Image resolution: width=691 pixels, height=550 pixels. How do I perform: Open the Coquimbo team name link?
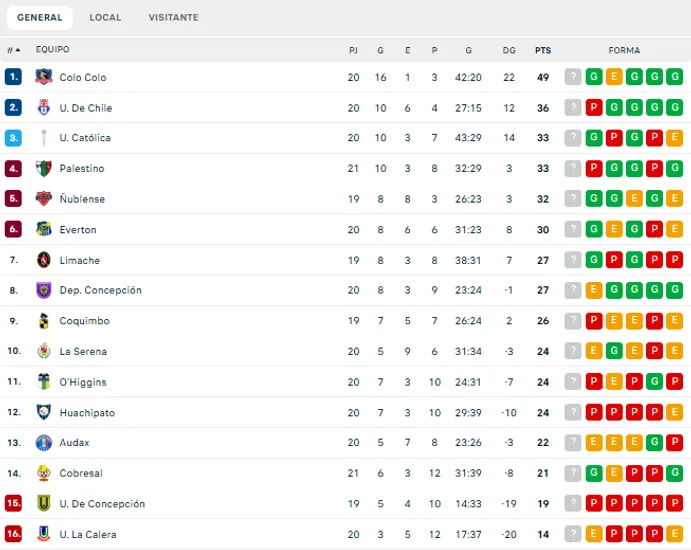click(85, 321)
